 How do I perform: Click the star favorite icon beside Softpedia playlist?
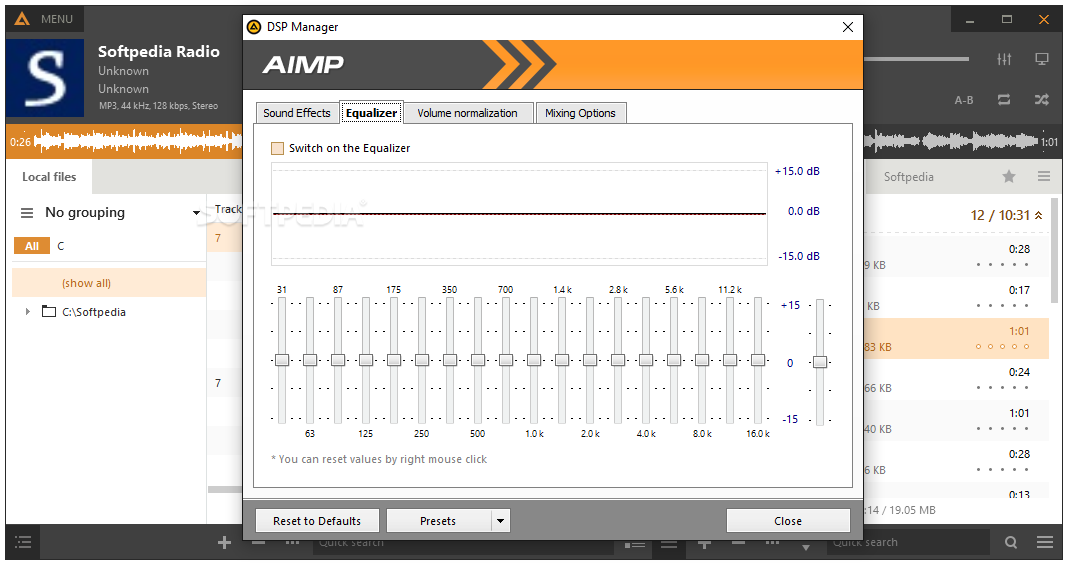1009,176
